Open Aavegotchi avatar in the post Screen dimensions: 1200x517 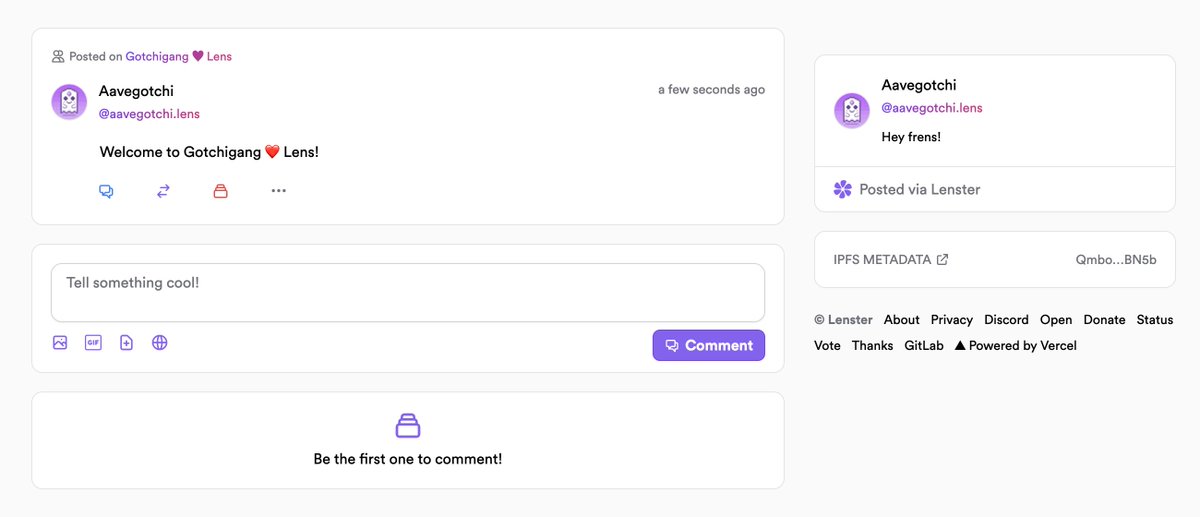click(x=69, y=102)
